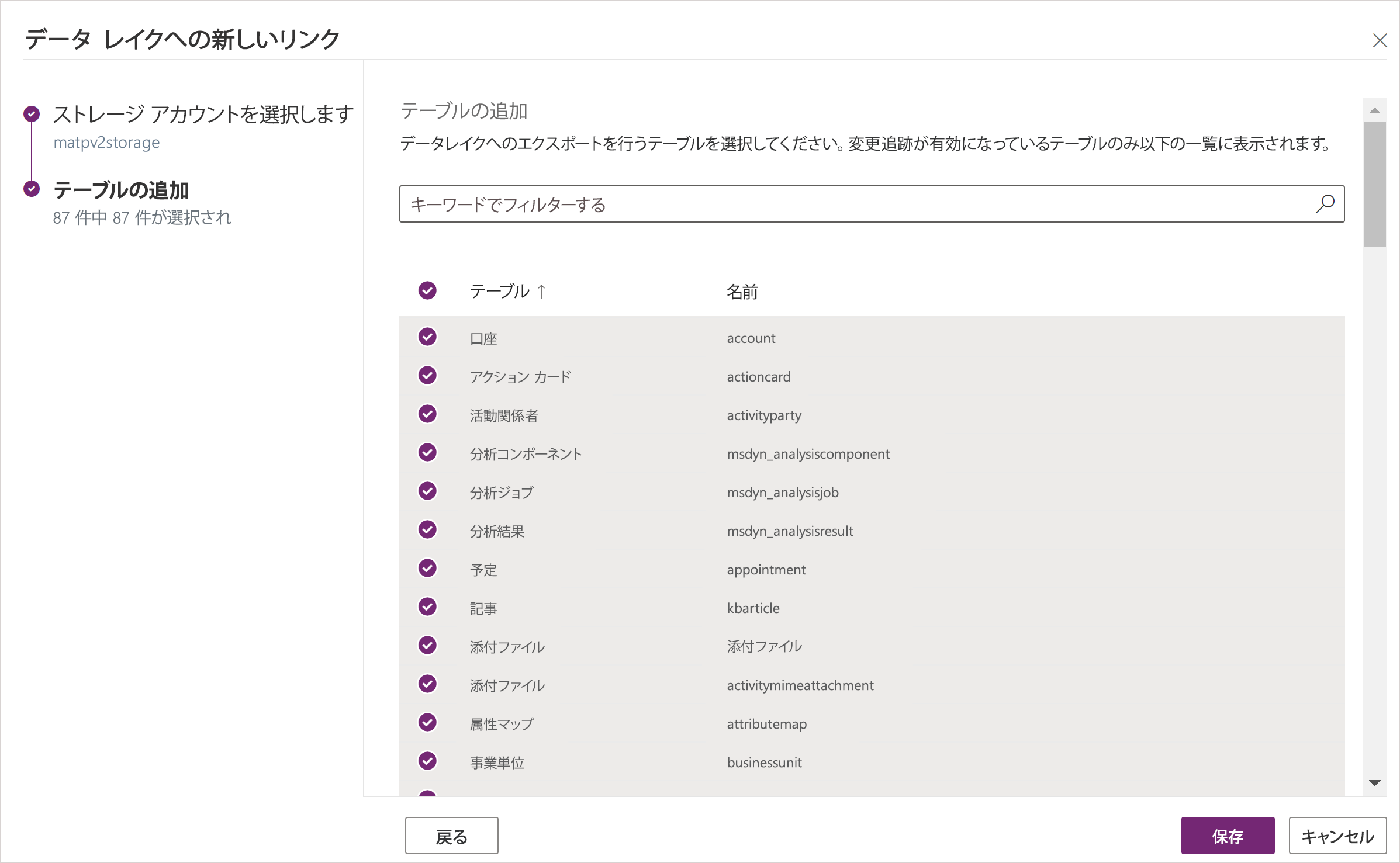Click the 87 件中 87 件が選択され status text
1400x863 pixels.
(143, 218)
